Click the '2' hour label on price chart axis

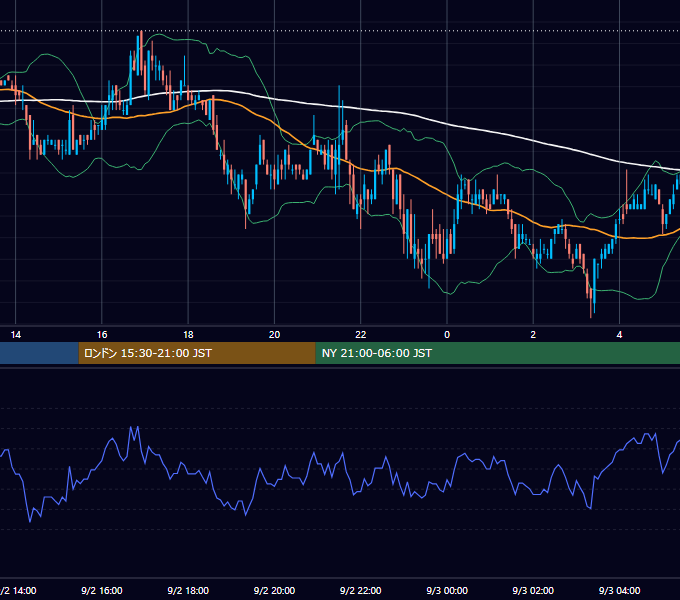tap(533, 335)
